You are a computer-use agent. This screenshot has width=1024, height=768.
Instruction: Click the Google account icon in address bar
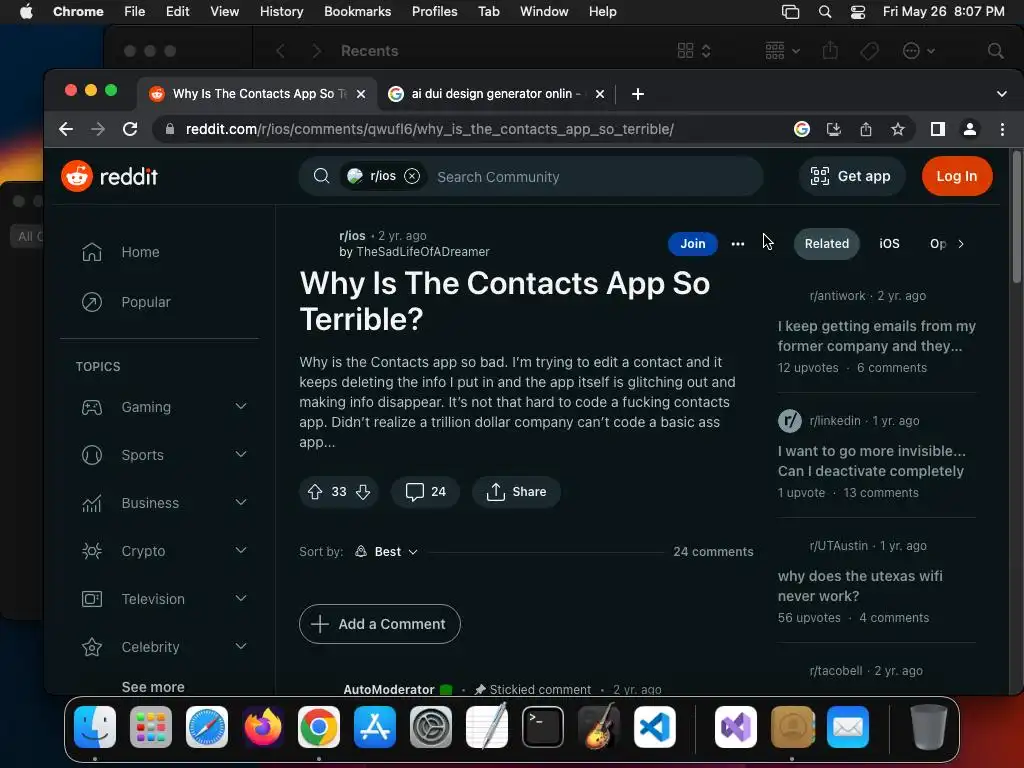click(801, 129)
